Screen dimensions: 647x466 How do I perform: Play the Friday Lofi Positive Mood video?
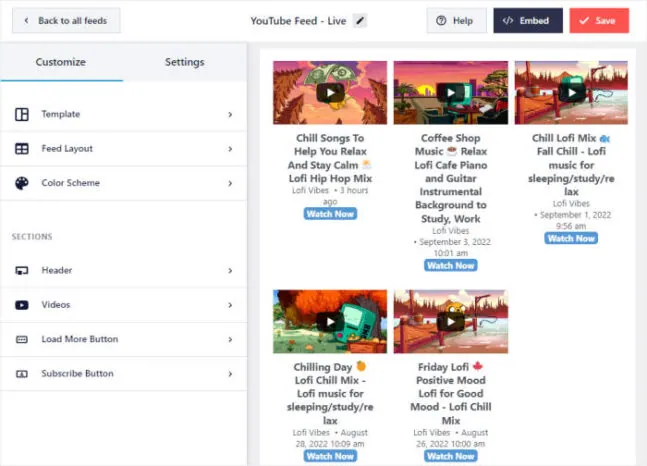coord(451,322)
